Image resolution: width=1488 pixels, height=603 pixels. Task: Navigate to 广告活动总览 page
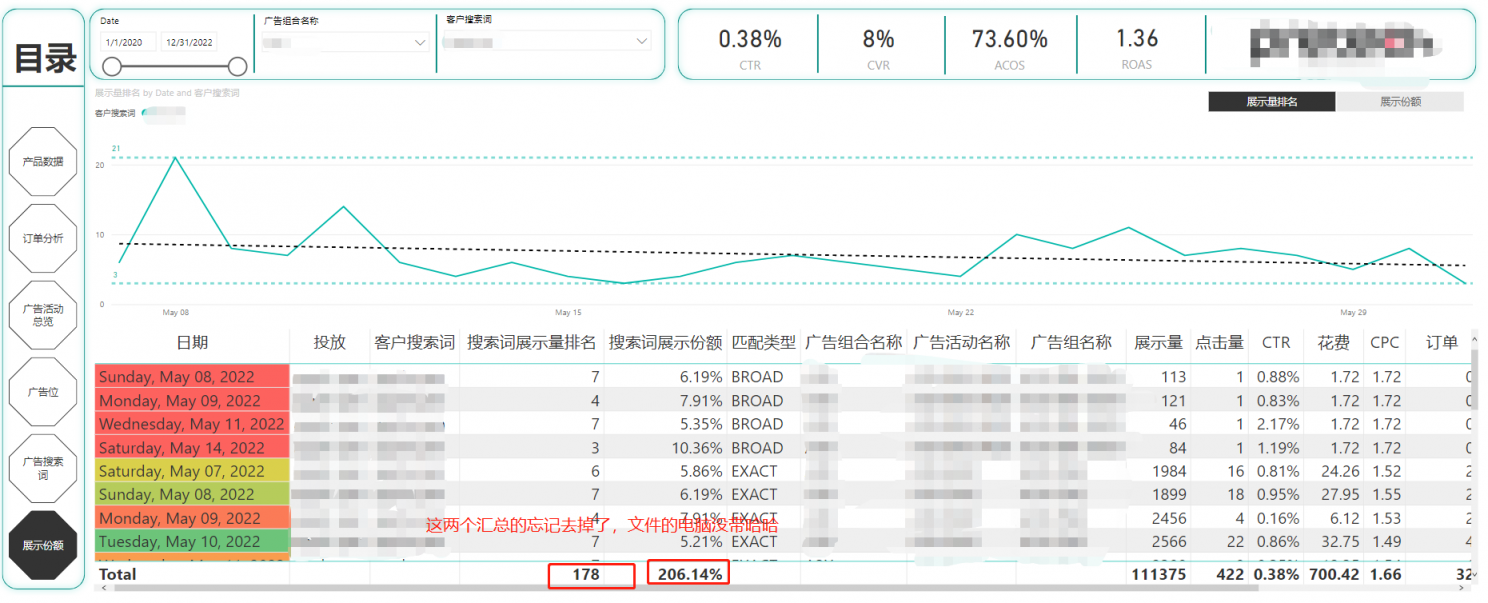pyautogui.click(x=43, y=315)
